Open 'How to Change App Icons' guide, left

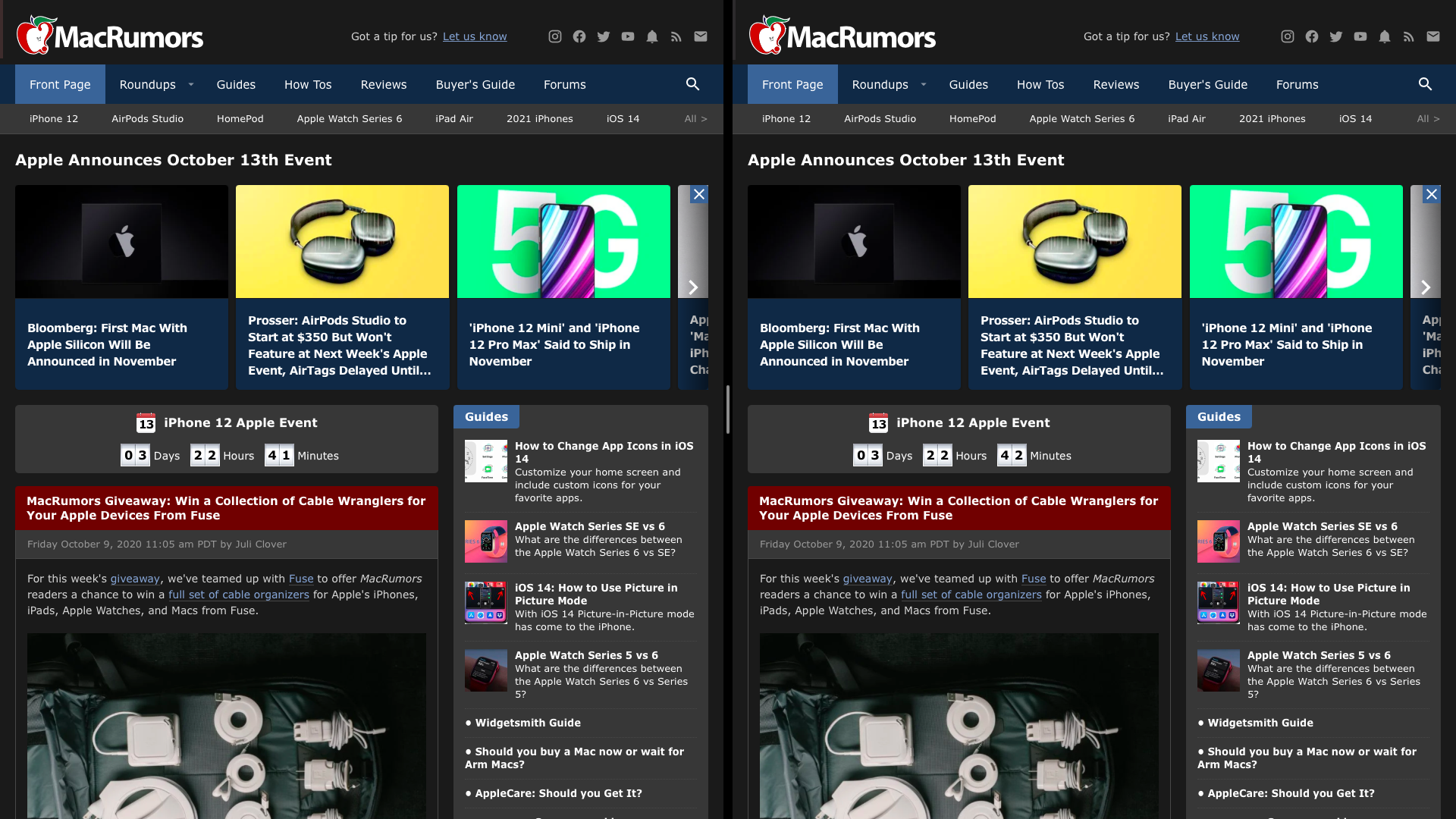604,452
